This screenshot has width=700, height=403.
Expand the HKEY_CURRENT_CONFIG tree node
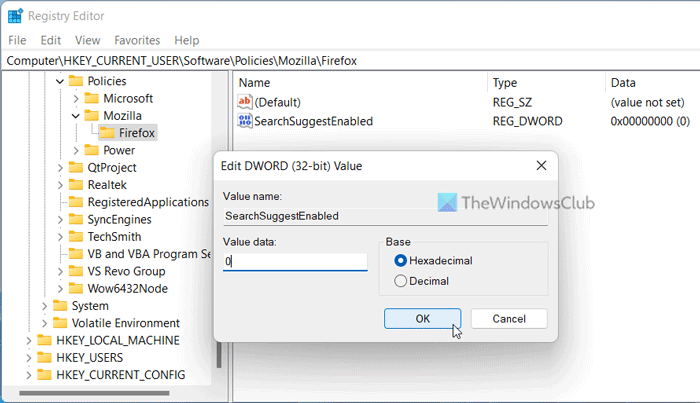29,375
